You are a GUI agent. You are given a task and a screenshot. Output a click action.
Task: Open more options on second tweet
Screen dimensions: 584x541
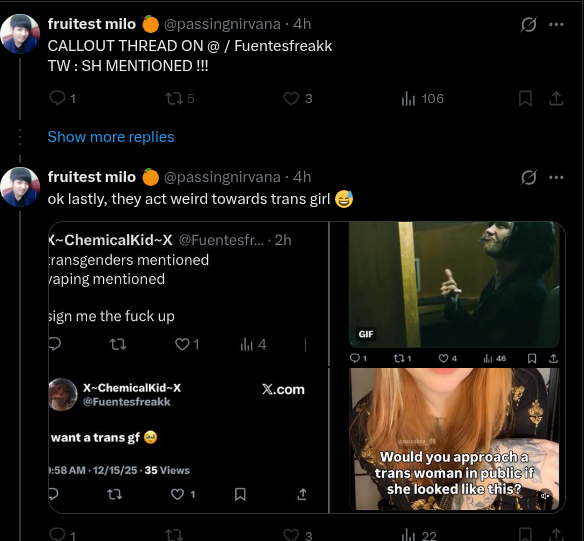tap(556, 178)
